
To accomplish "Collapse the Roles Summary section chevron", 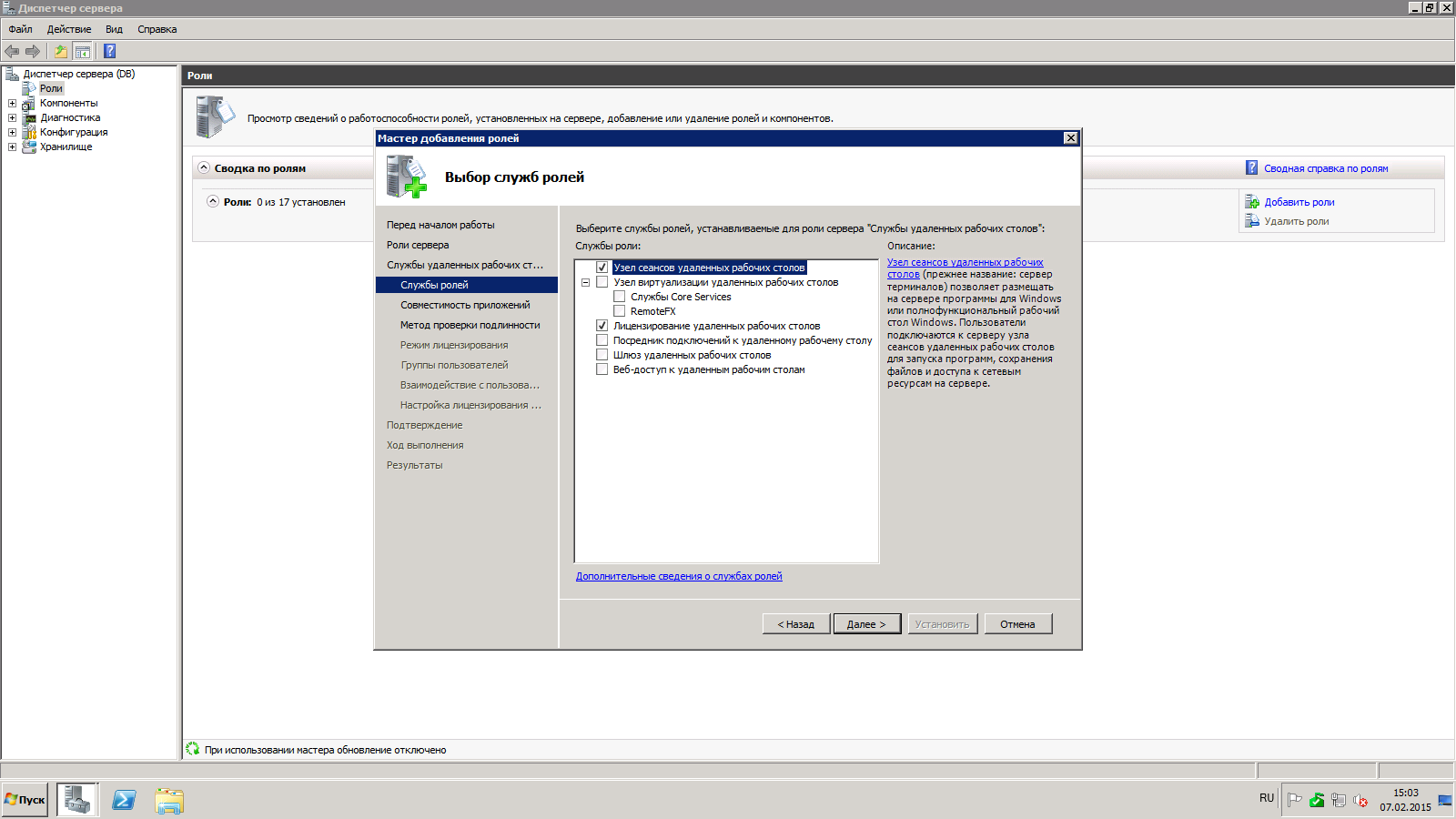I will click(204, 167).
